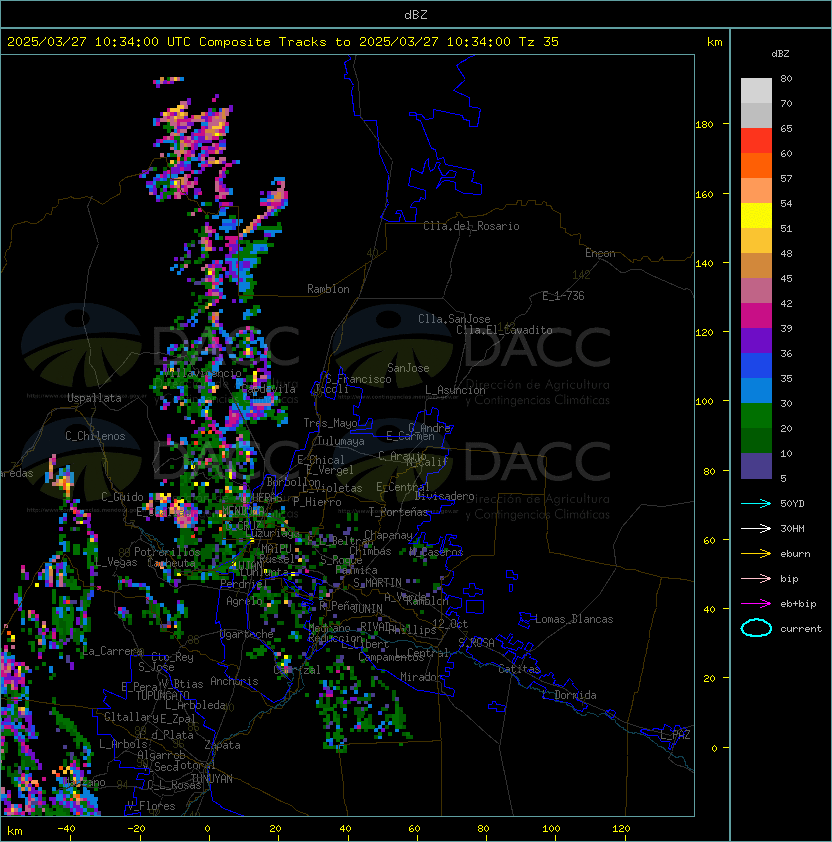The height and width of the screenshot is (842, 832).
Task: Click the 'Tres_Mayo' map label
Action: 330,423
